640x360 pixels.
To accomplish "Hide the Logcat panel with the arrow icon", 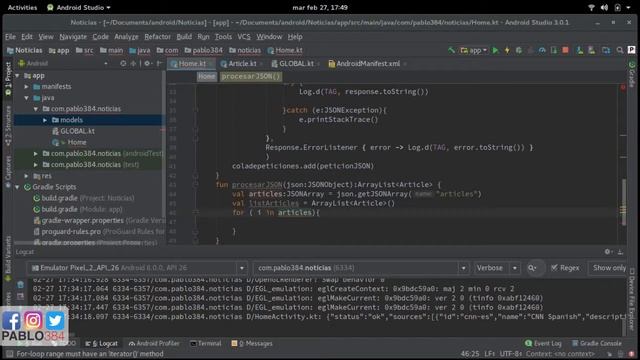I will [620, 252].
